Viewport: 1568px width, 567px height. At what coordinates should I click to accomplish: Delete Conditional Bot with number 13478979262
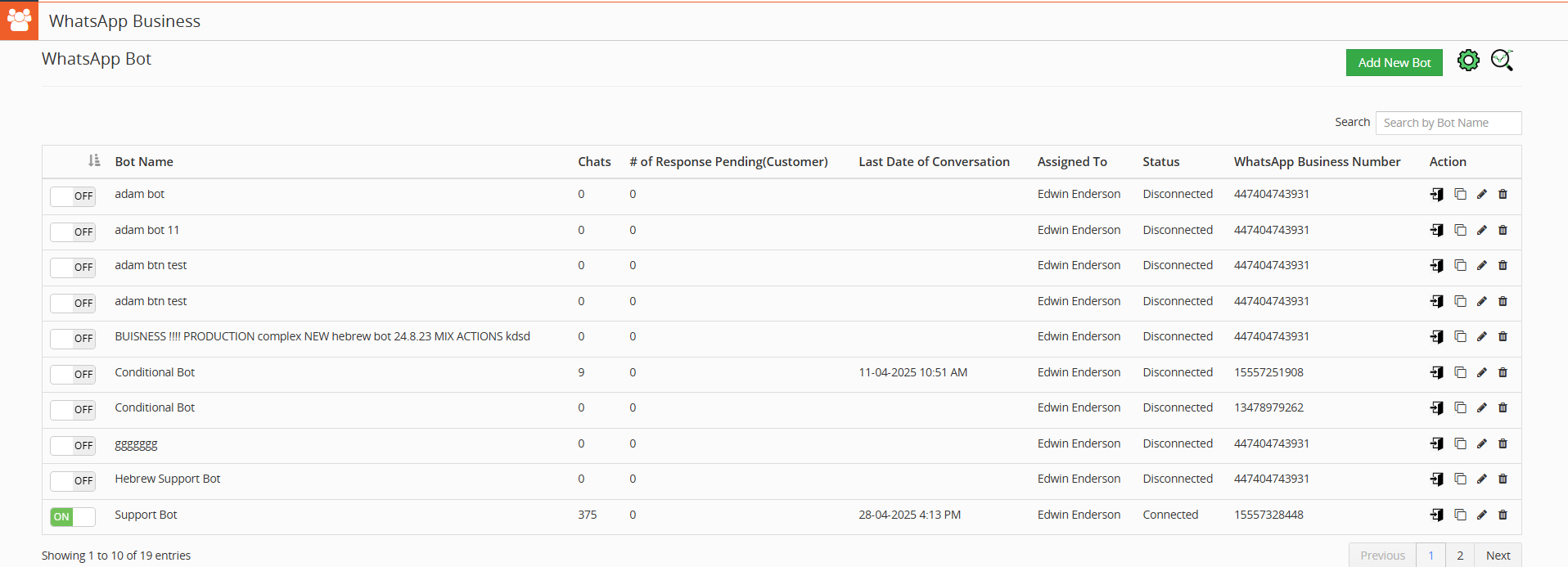1503,408
